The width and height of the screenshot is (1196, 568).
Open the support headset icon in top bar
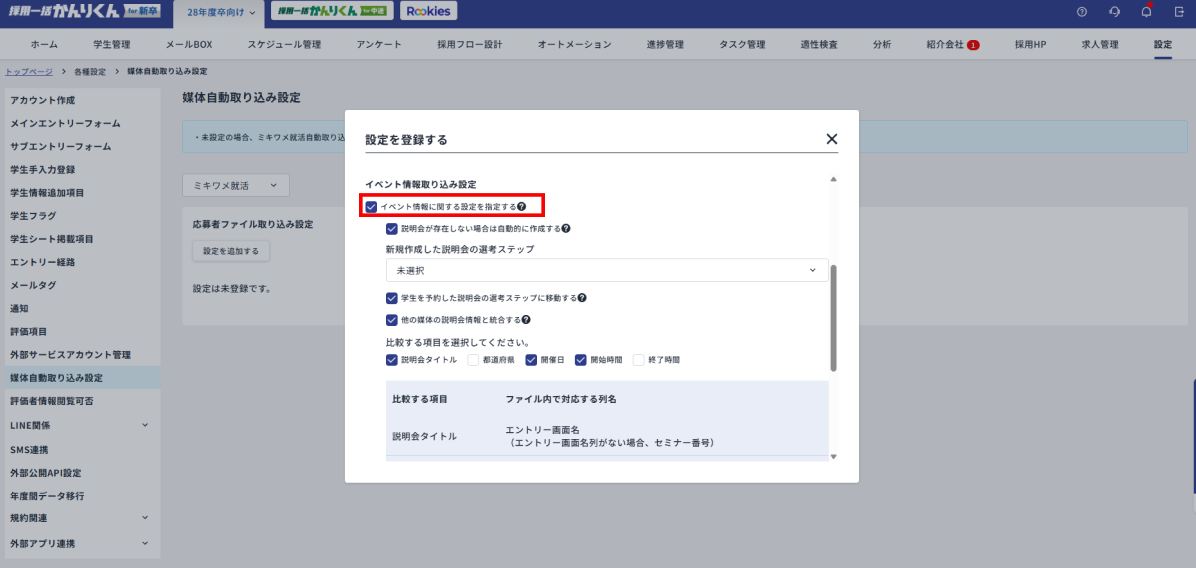pyautogui.click(x=1114, y=11)
